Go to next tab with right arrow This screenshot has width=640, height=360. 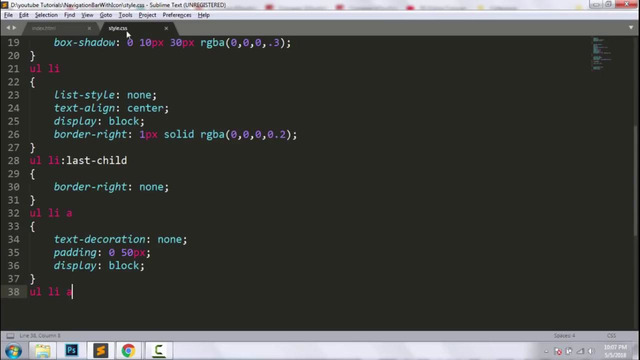coord(14,28)
